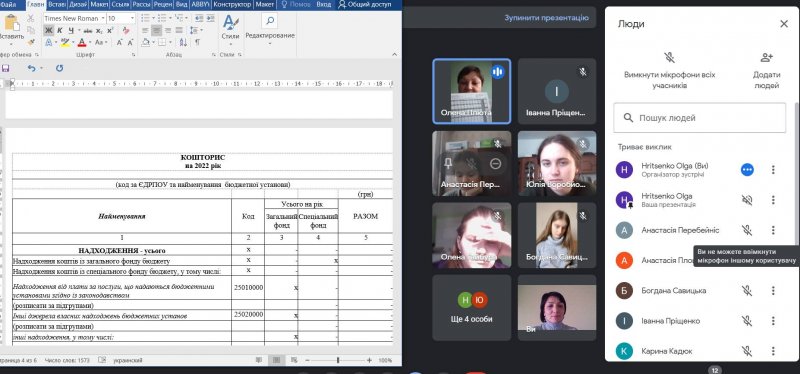Apply text highlight color

[65, 42]
